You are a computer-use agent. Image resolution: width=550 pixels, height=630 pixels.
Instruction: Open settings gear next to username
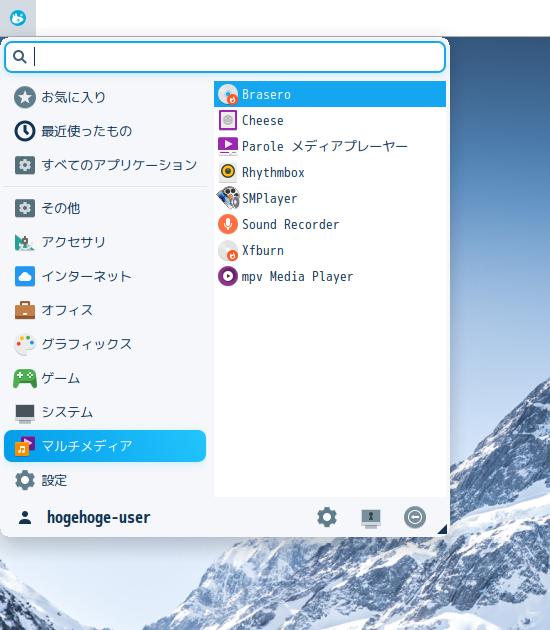pos(327,517)
